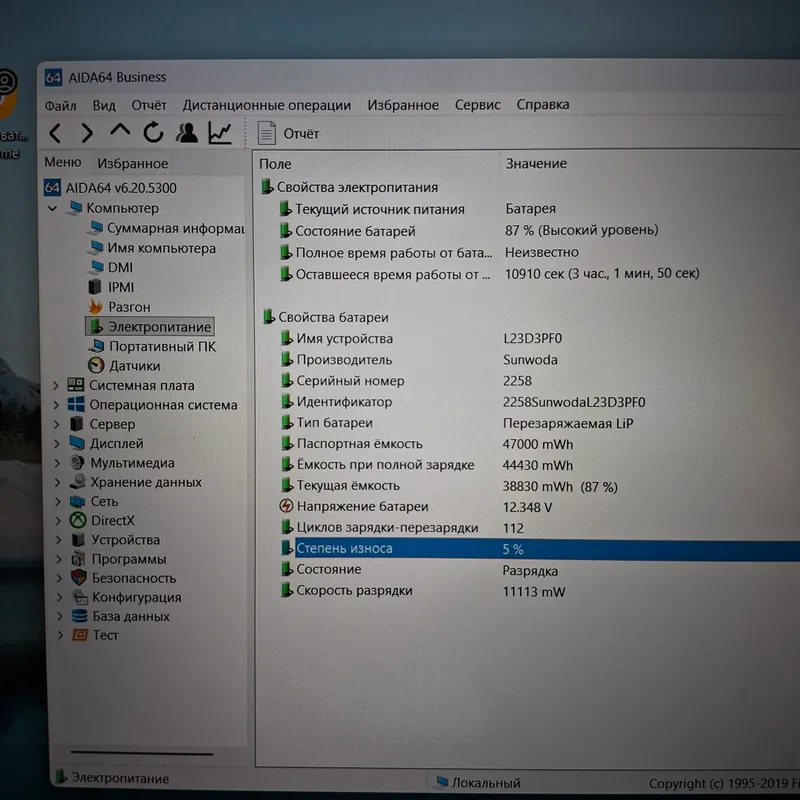800x800 pixels.
Task: Expand the Операционная система tree node
Action: click(x=57, y=405)
